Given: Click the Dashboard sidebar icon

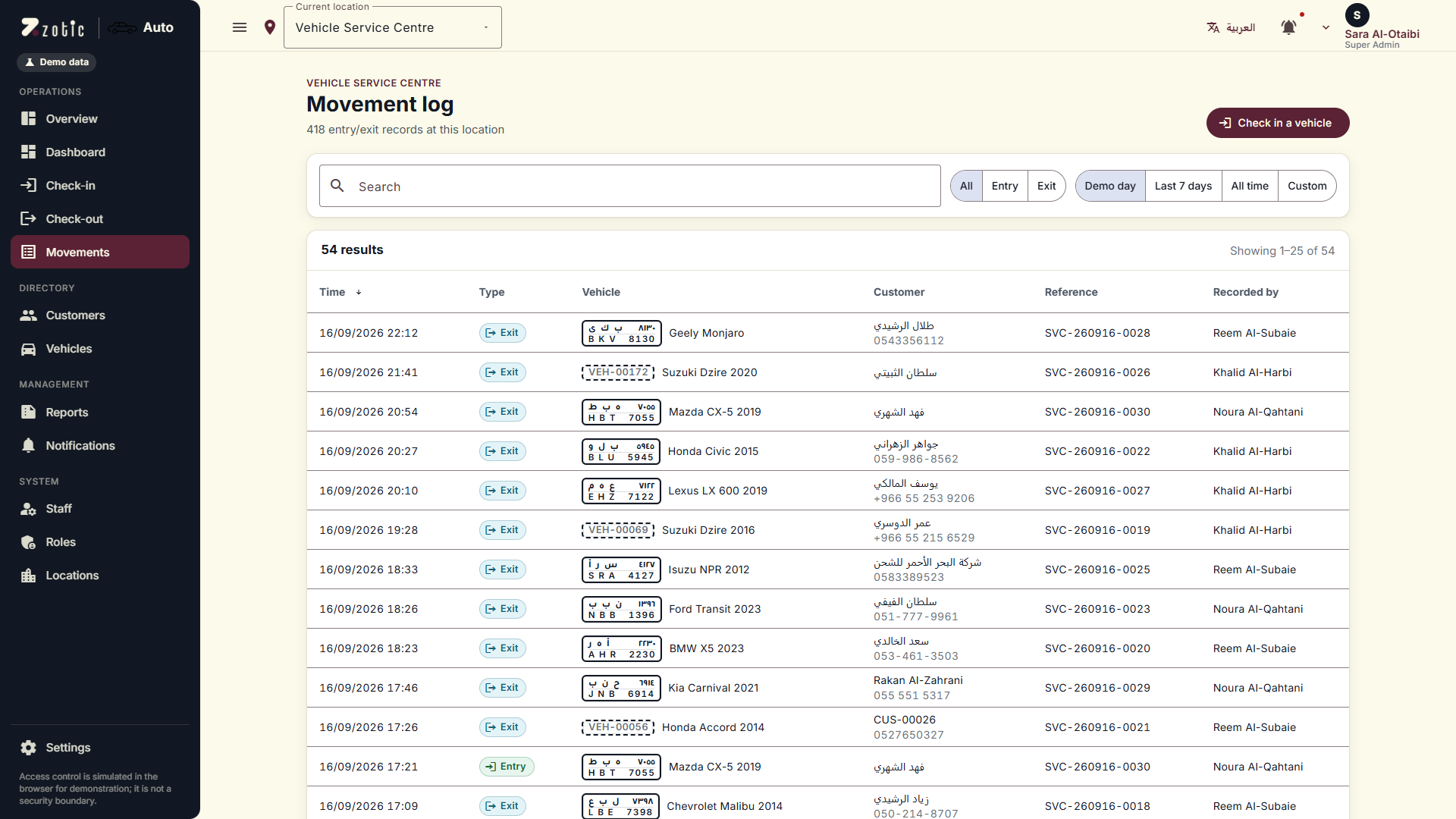Looking at the screenshot, I should 29,152.
